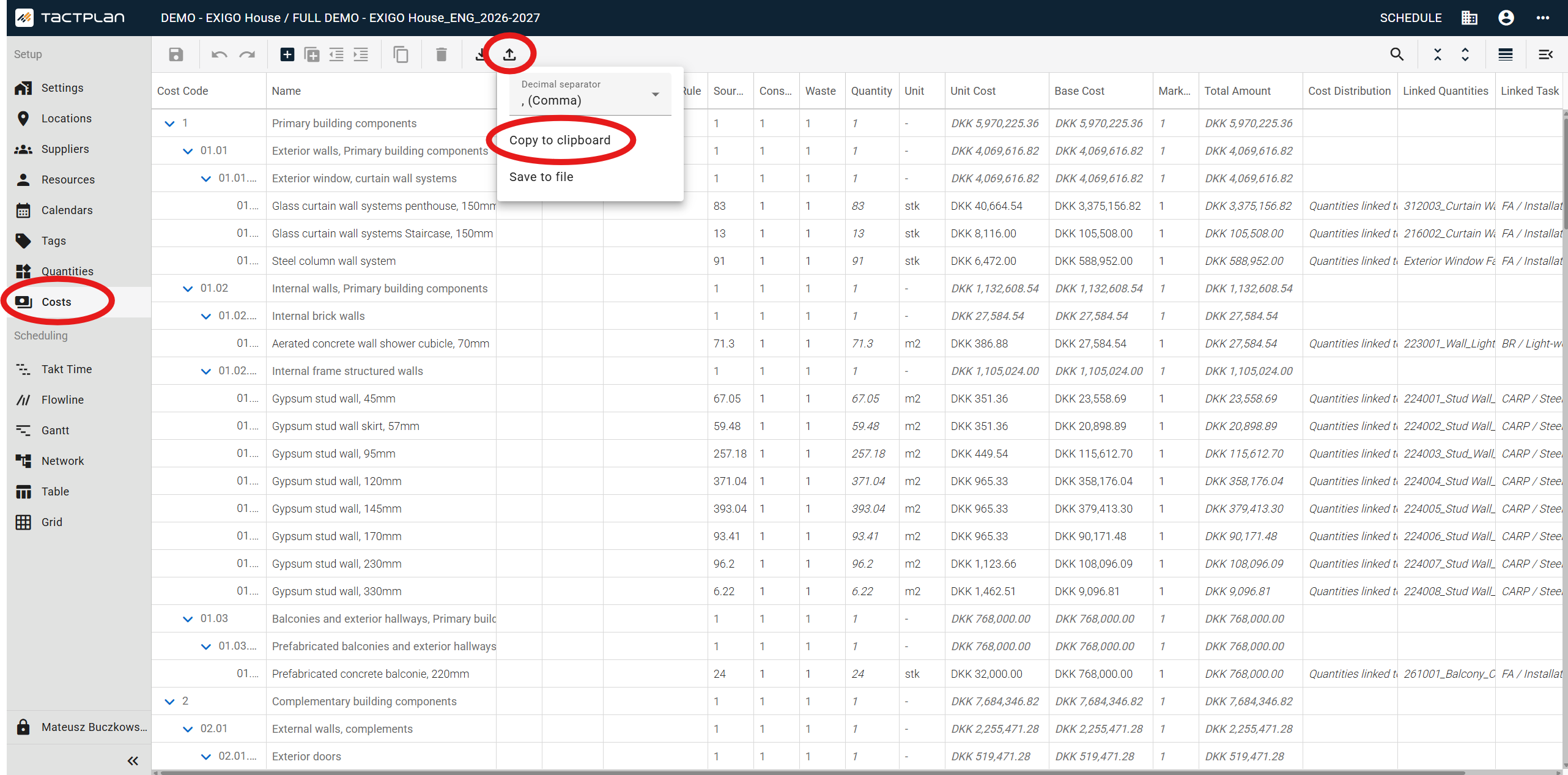This screenshot has height=775, width=1568.
Task: Outdent the selected row
Action: [x=336, y=54]
